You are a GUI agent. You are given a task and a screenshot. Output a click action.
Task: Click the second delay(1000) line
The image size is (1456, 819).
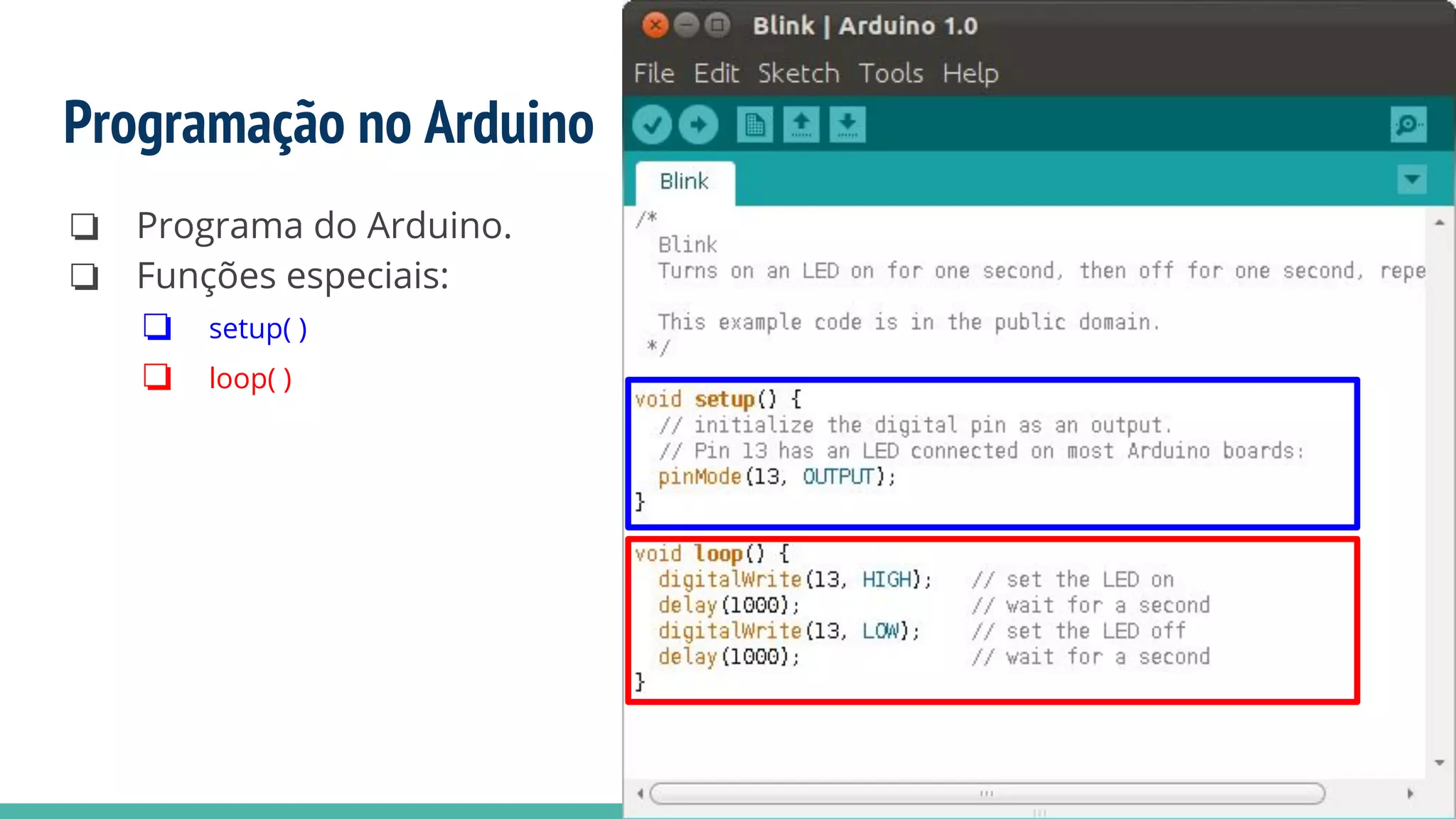(x=729, y=656)
